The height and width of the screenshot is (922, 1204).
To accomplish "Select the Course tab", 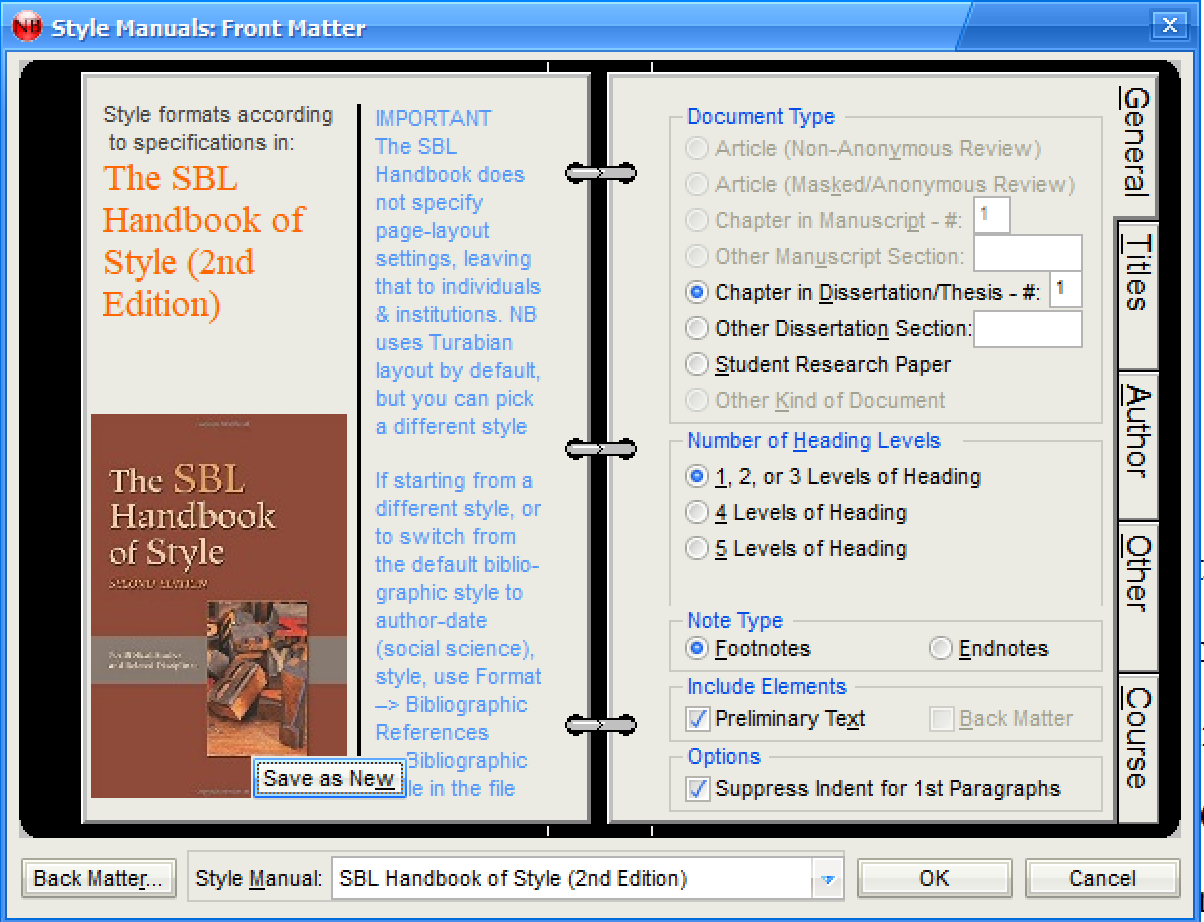I will click(1138, 737).
